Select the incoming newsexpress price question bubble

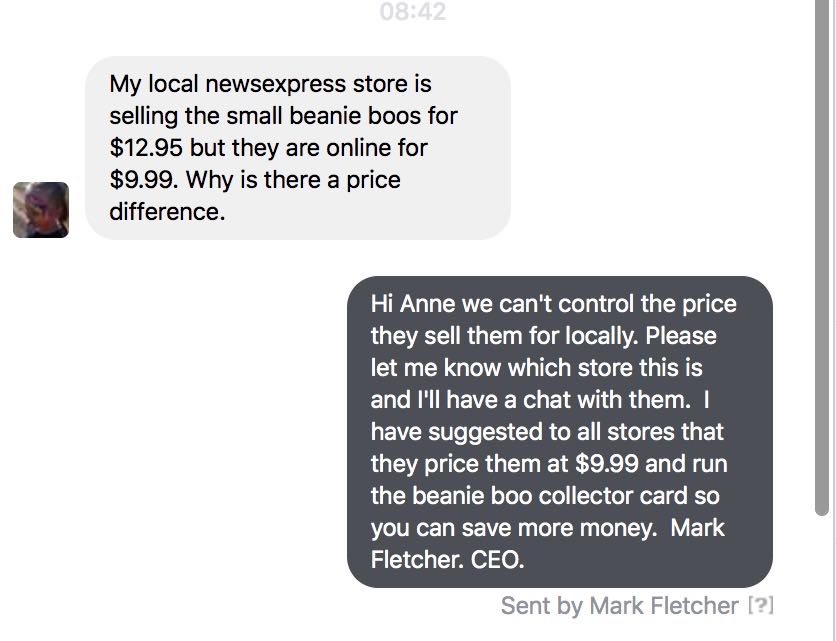(x=298, y=147)
